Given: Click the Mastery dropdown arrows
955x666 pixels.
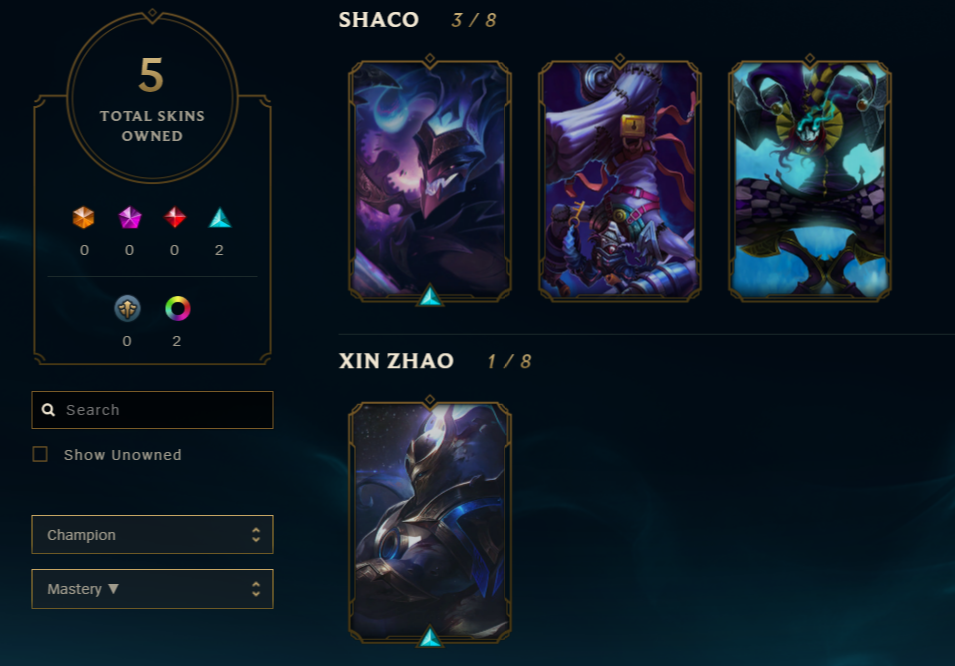Looking at the screenshot, I should [256, 589].
